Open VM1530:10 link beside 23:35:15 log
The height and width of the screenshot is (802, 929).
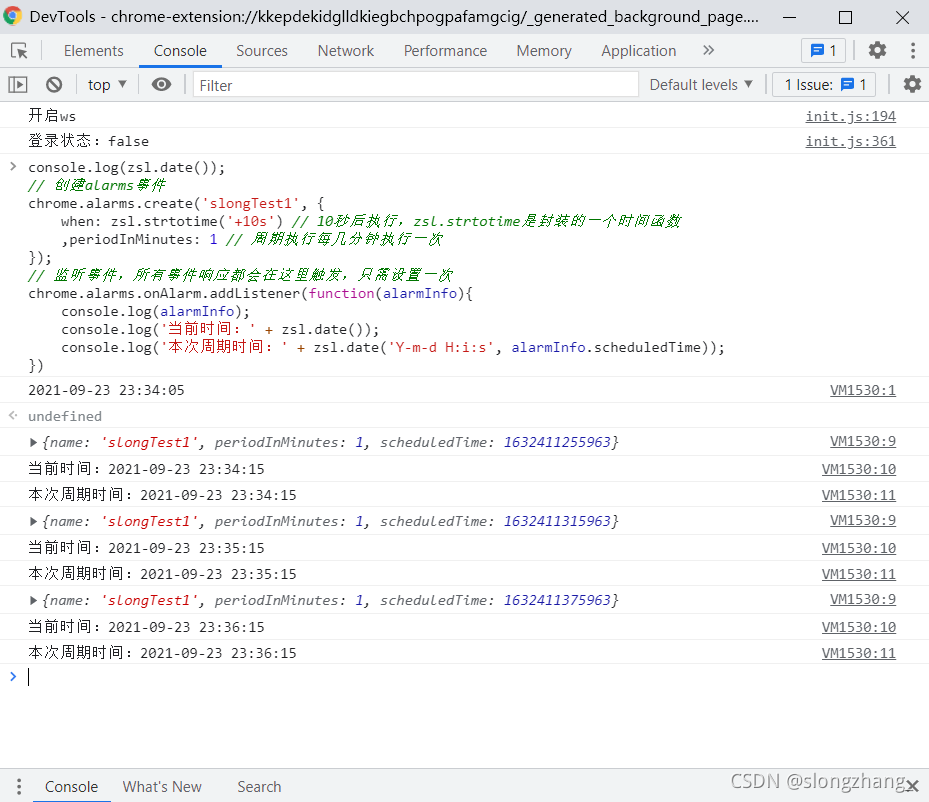pyautogui.click(x=858, y=548)
